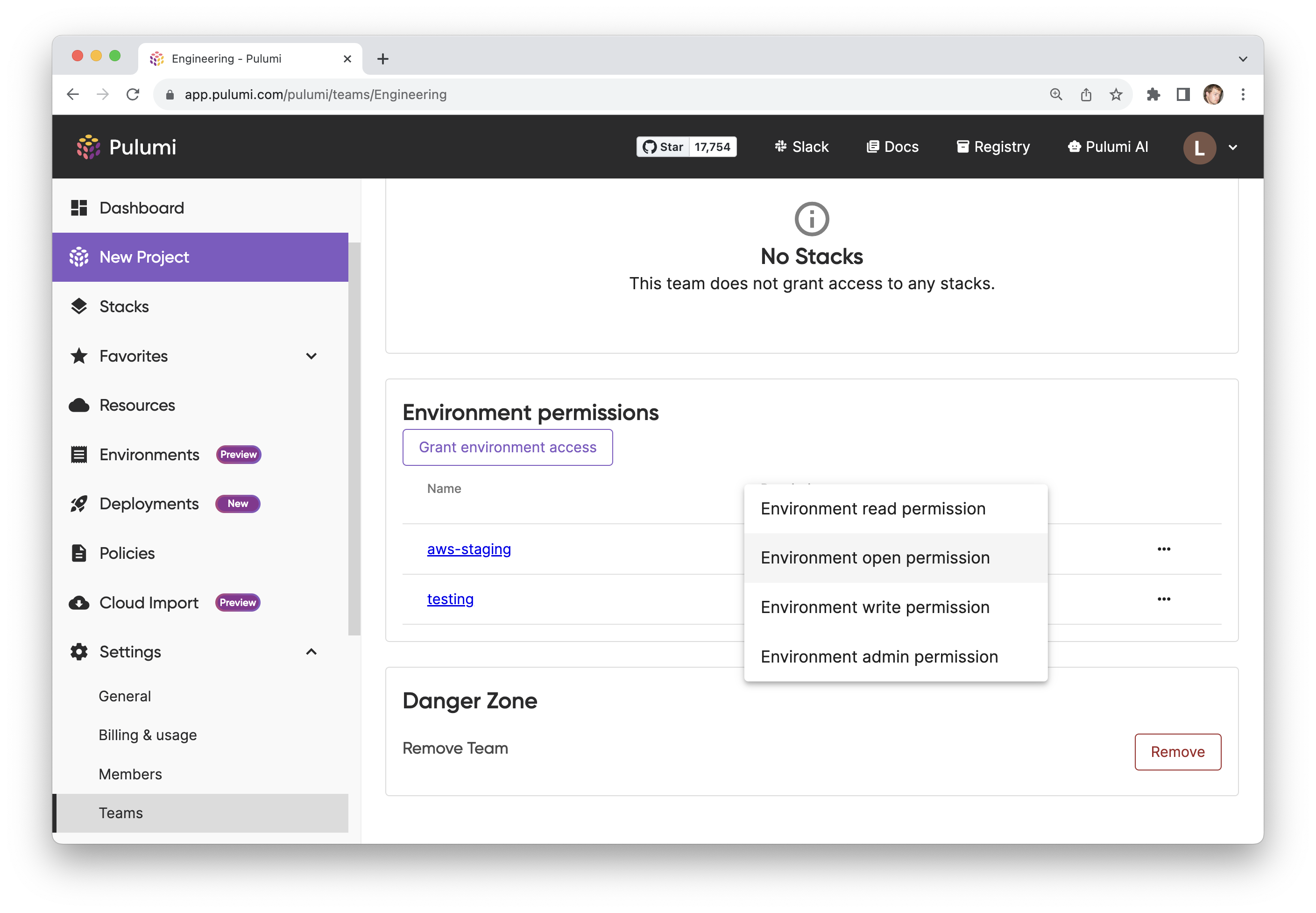Click the Chrome profile picture

pos(1213,94)
